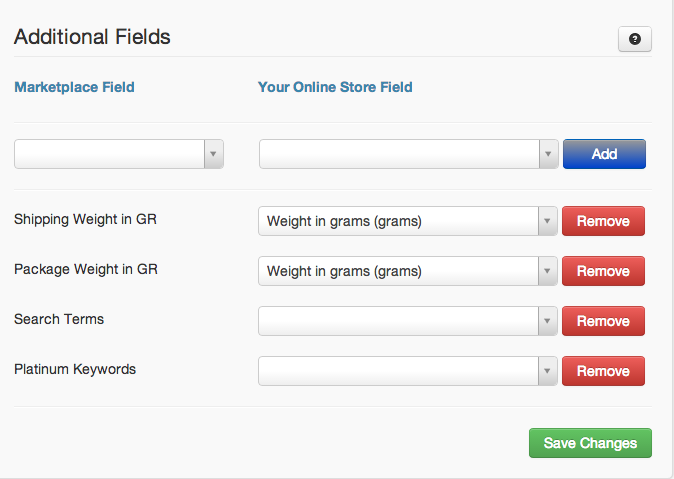This screenshot has width=674, height=479.
Task: Expand Package Weight in GR dropdown arrow
Action: [x=547, y=271]
